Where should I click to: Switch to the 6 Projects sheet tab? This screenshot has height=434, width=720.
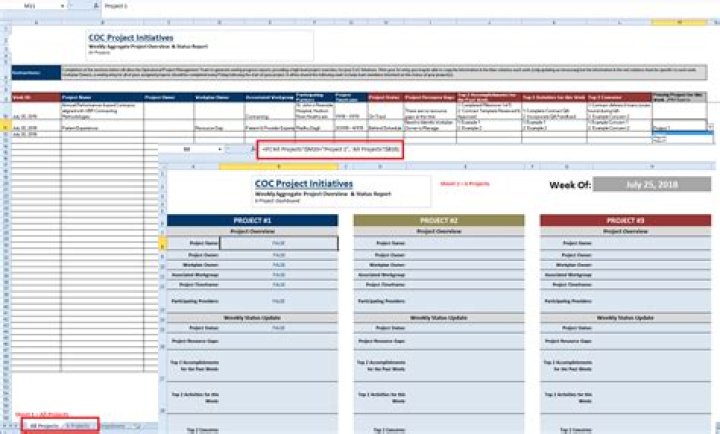(x=78, y=426)
